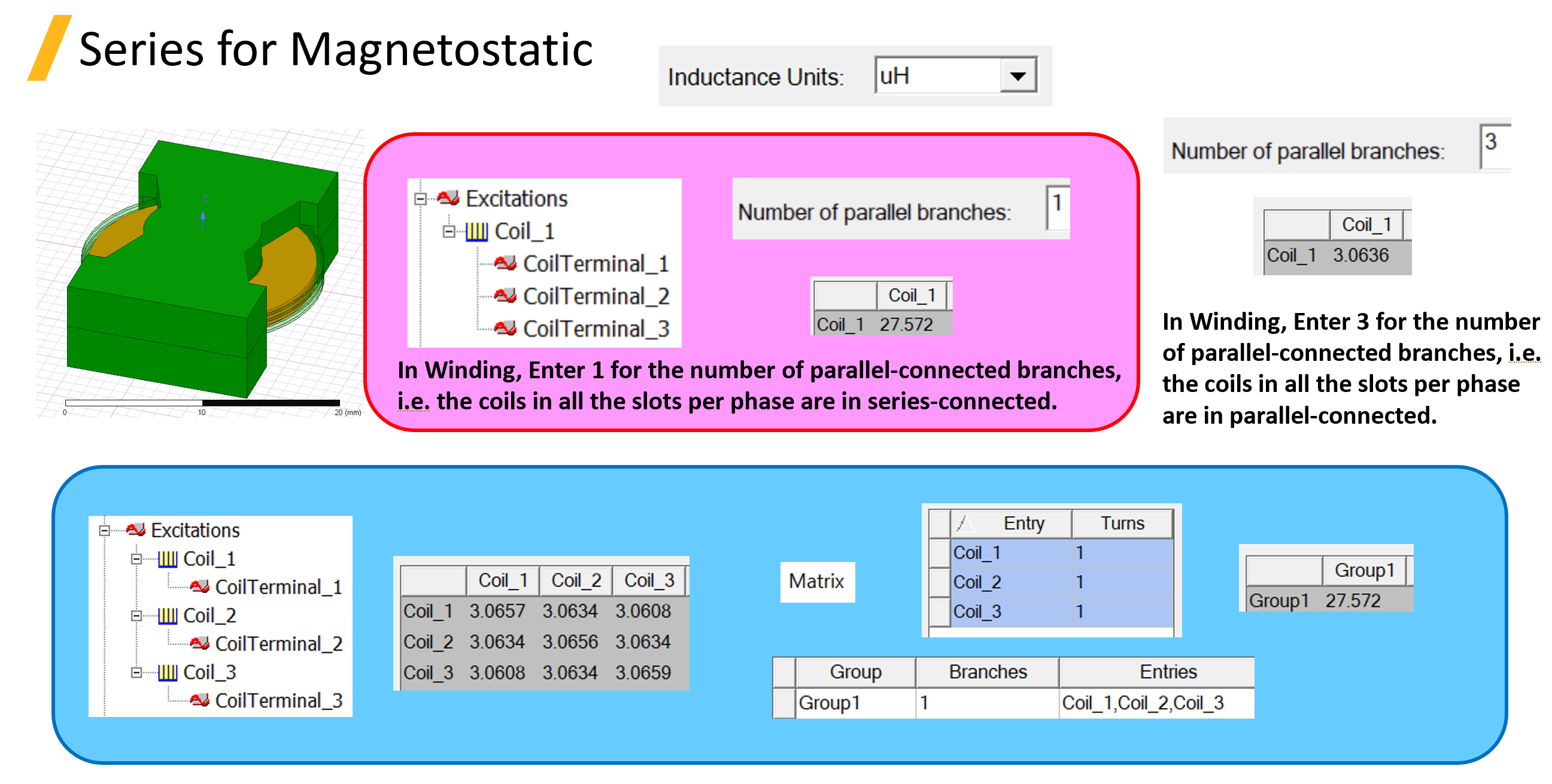Open the Inductance Units dropdown arrow
The width and height of the screenshot is (1552, 784).
[x=1018, y=77]
